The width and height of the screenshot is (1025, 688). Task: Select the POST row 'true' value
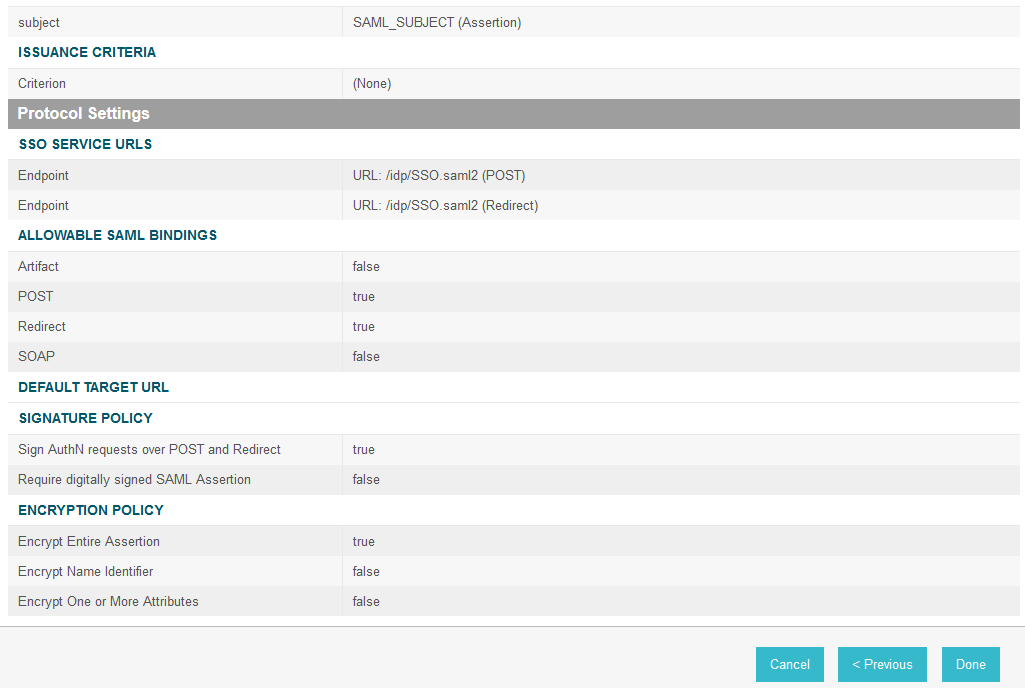pos(363,296)
